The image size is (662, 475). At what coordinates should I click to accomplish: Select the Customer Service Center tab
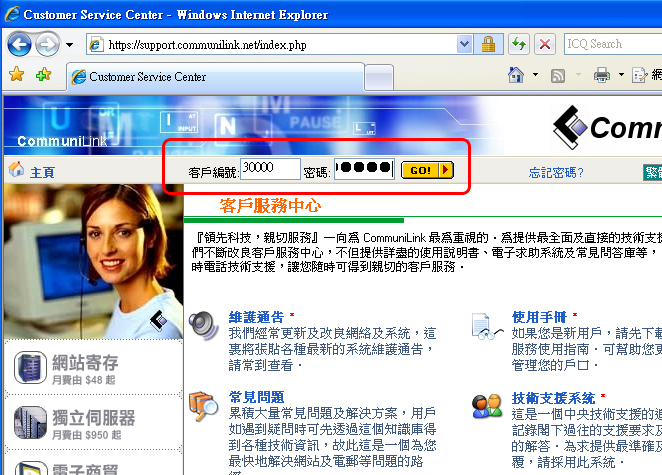[x=215, y=77]
